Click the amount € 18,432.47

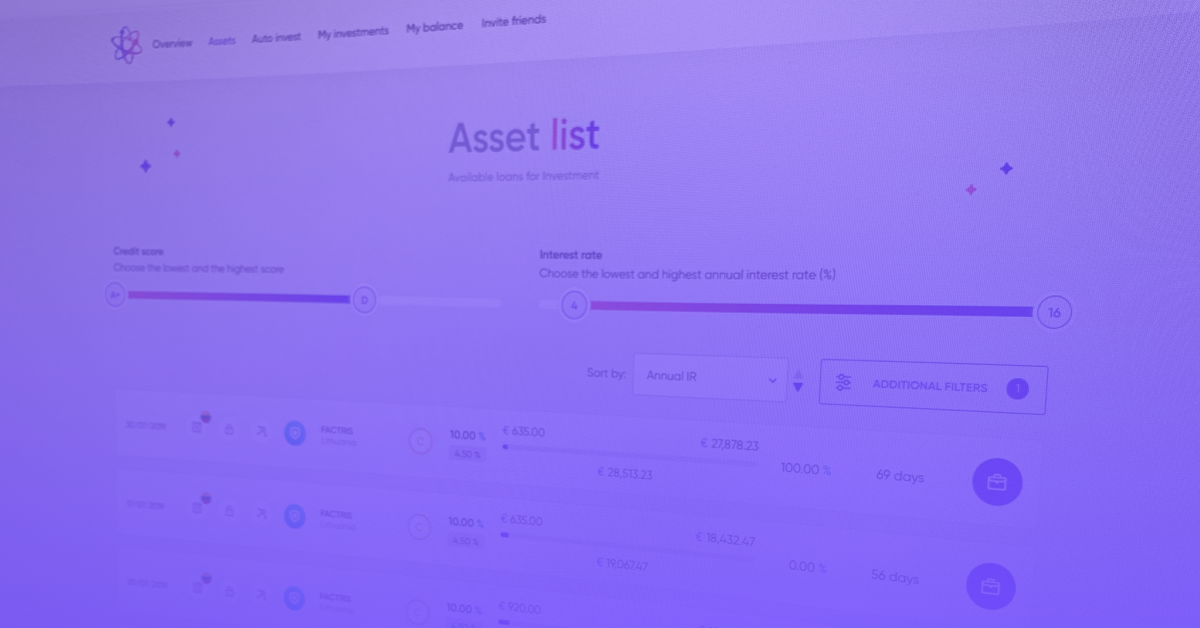(725, 539)
